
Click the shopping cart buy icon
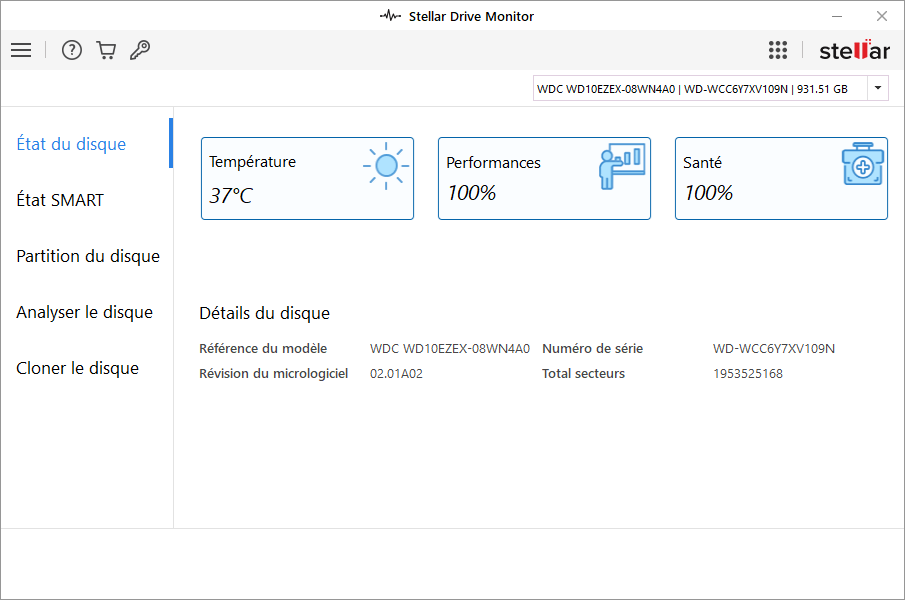(106, 50)
